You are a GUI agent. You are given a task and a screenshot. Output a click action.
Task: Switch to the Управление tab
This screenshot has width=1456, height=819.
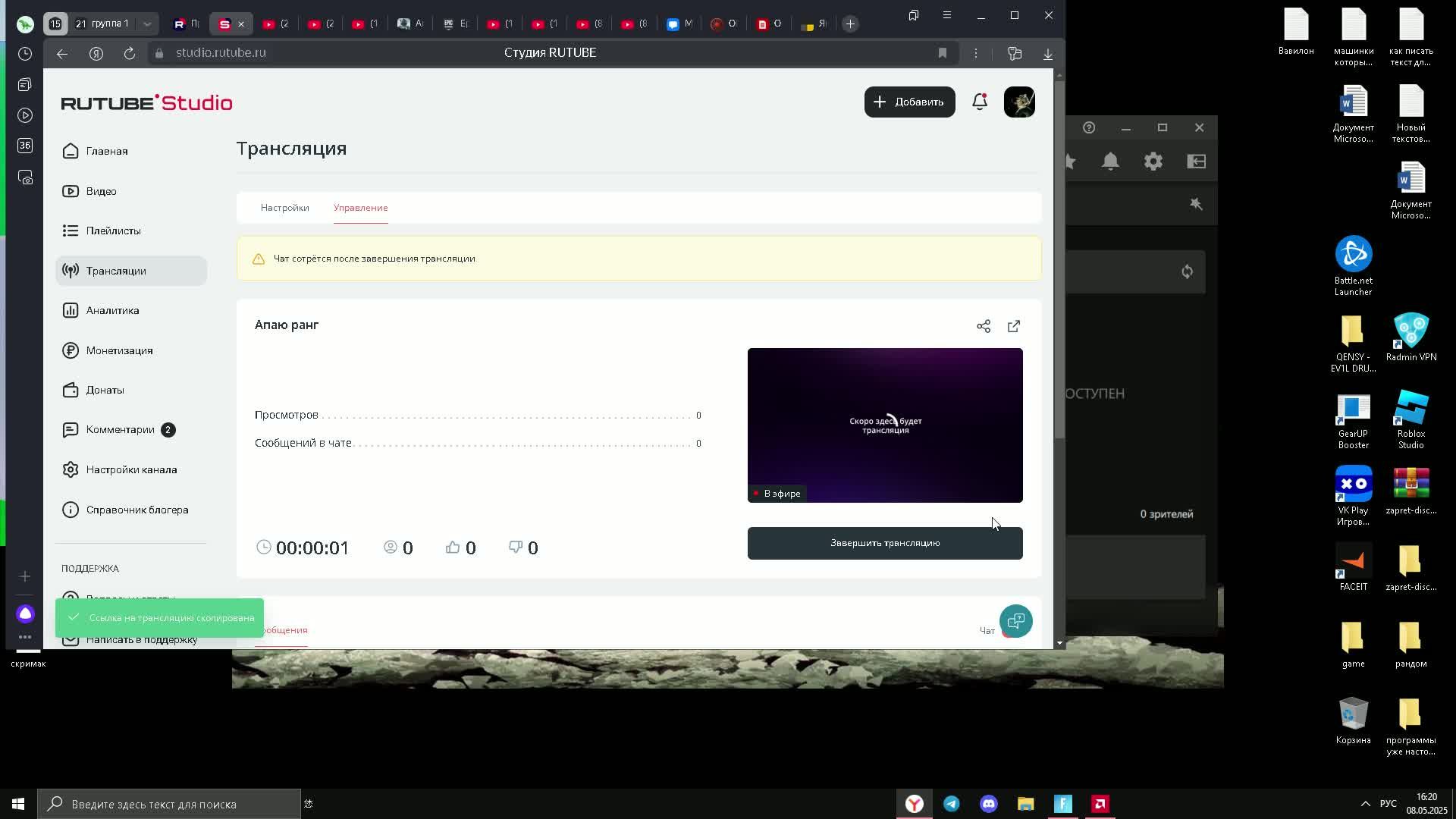click(x=360, y=208)
